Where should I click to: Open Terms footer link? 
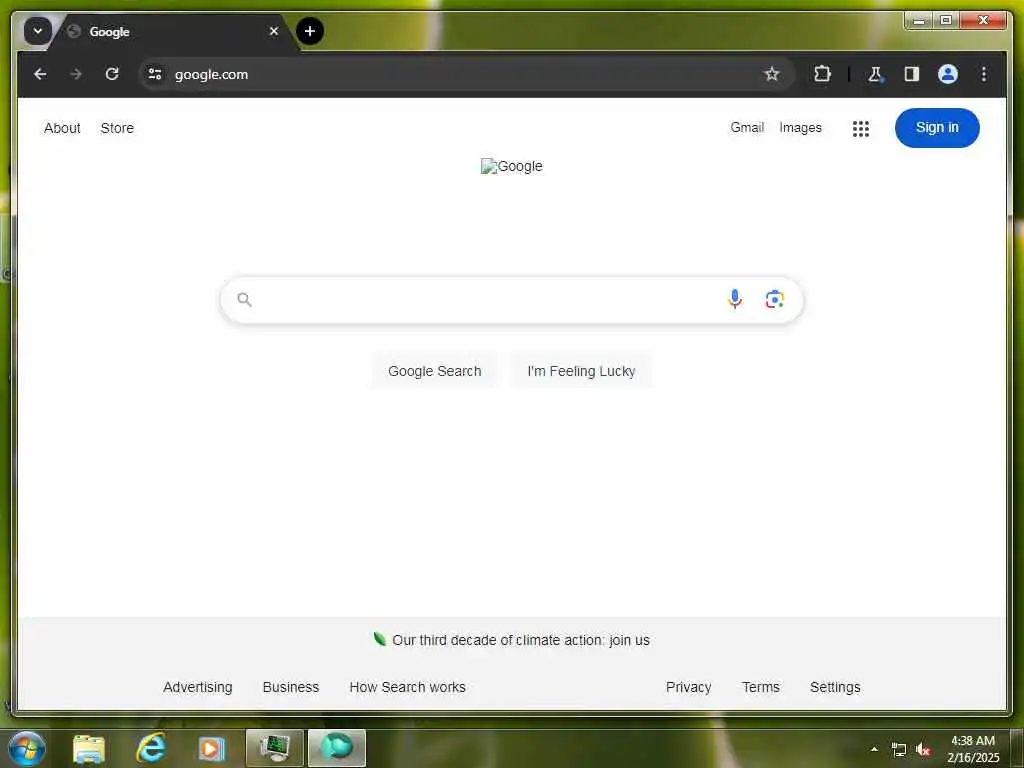(761, 687)
